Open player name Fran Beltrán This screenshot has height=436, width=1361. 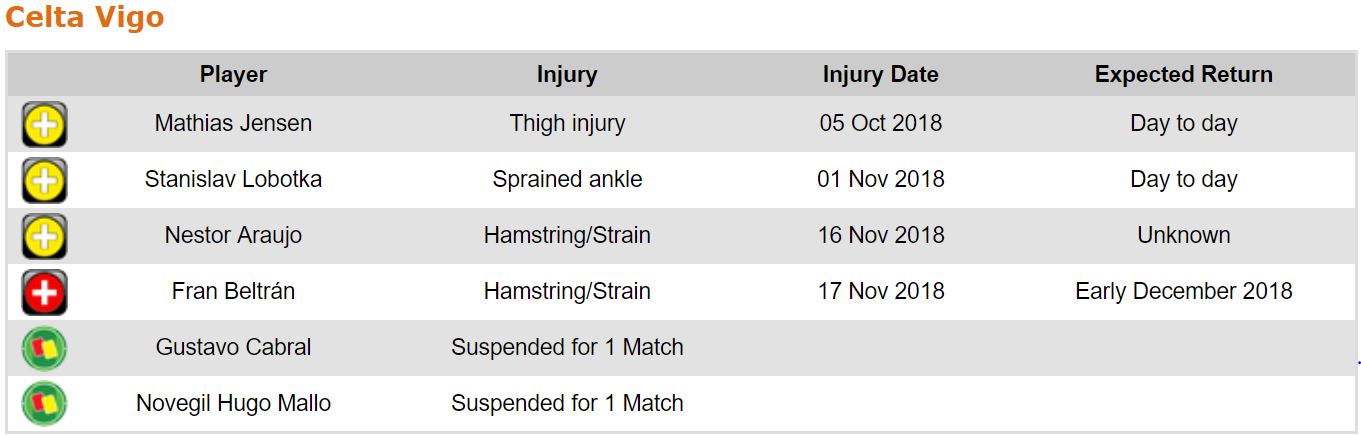pyautogui.click(x=233, y=291)
